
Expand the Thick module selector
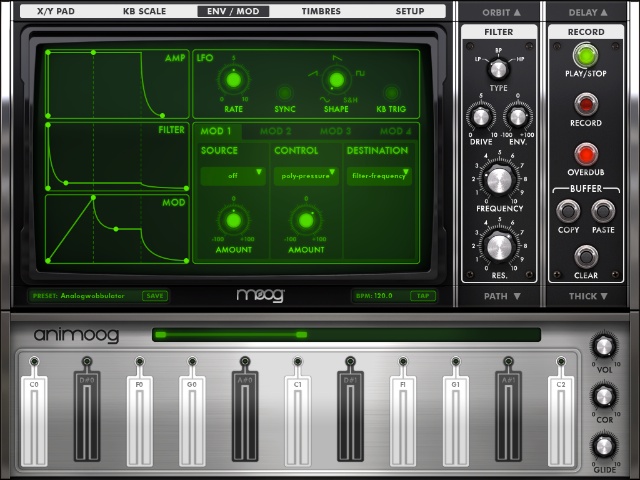click(588, 296)
